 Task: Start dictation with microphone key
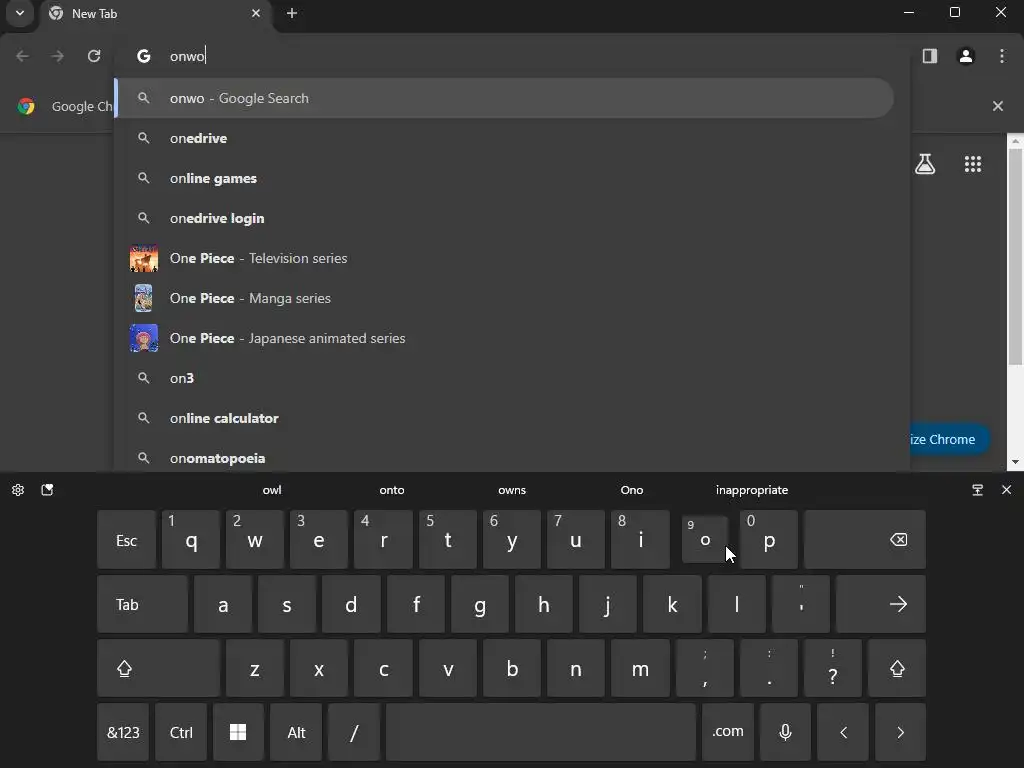pyautogui.click(x=786, y=732)
